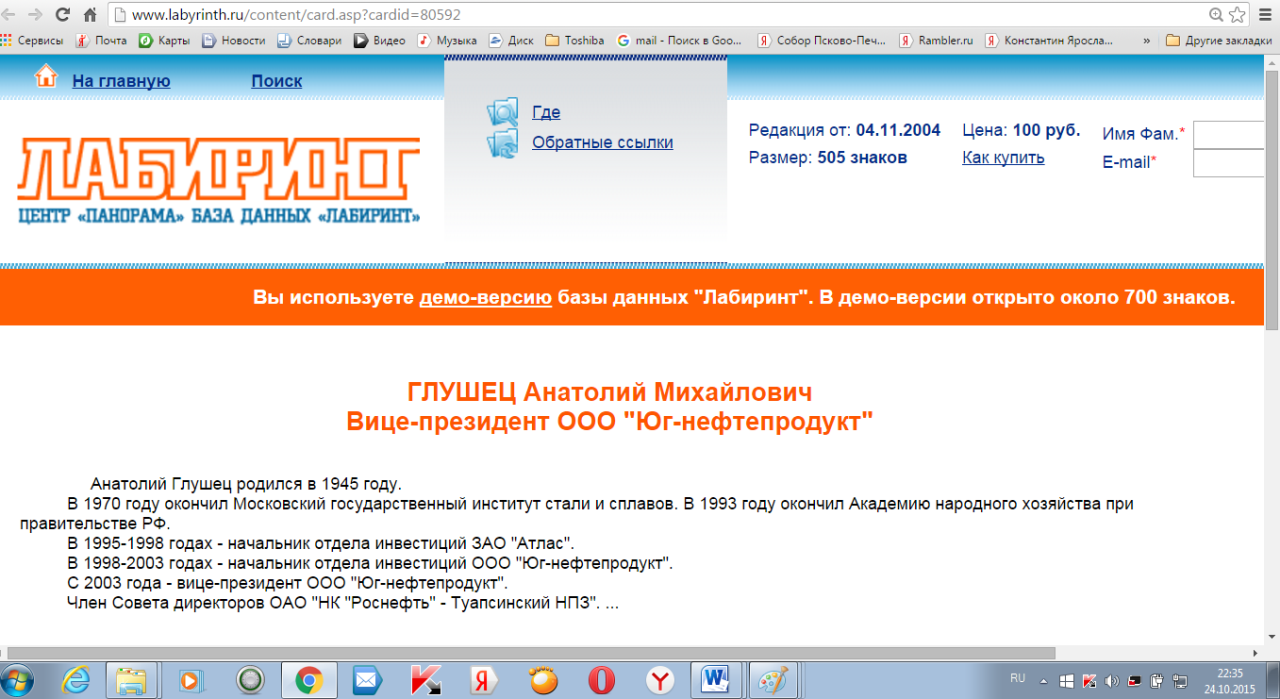Open the Константин Яросла... bookmark
The image size is (1280, 699).
point(1049,41)
